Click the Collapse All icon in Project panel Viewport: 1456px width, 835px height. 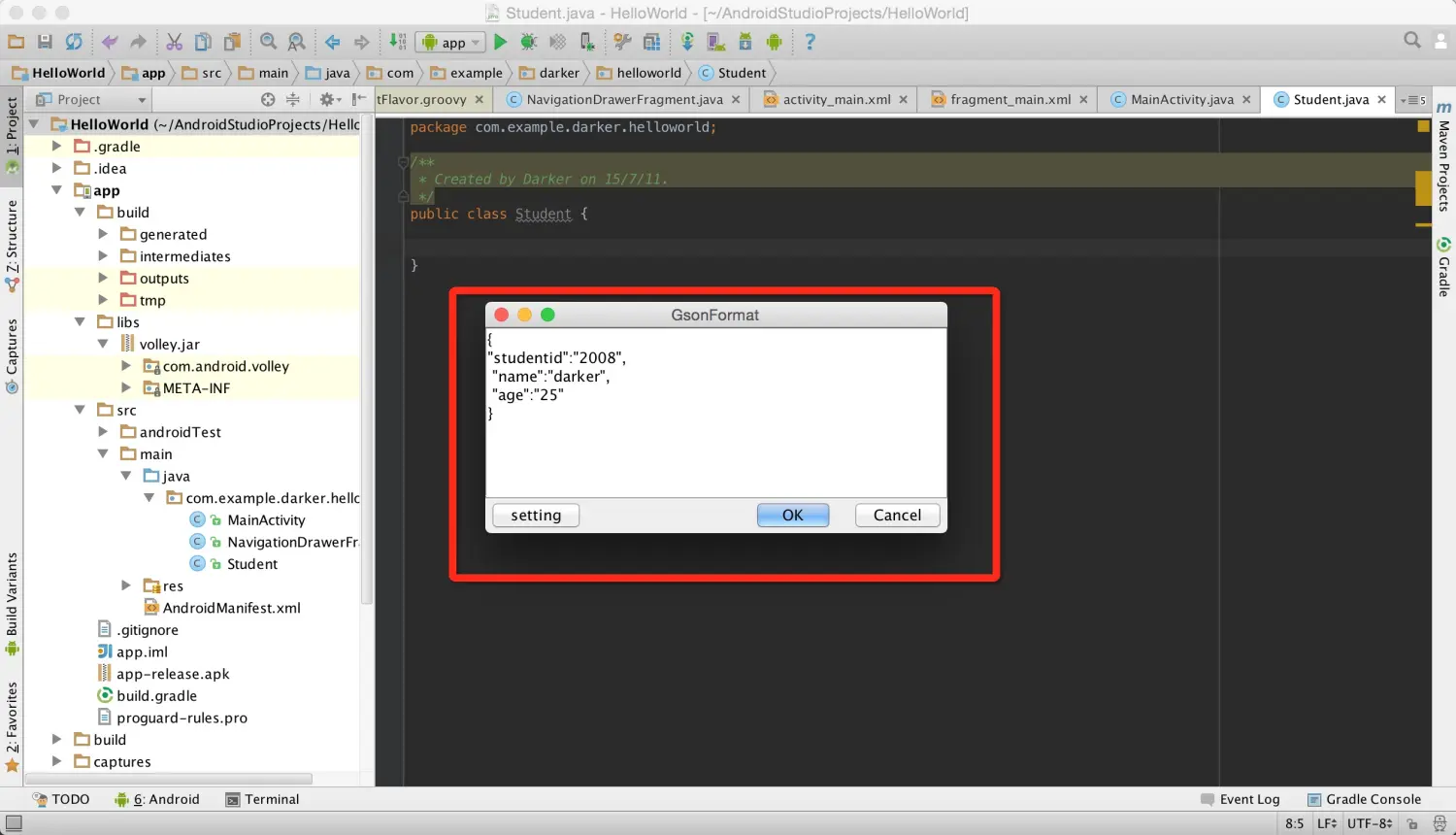292,99
